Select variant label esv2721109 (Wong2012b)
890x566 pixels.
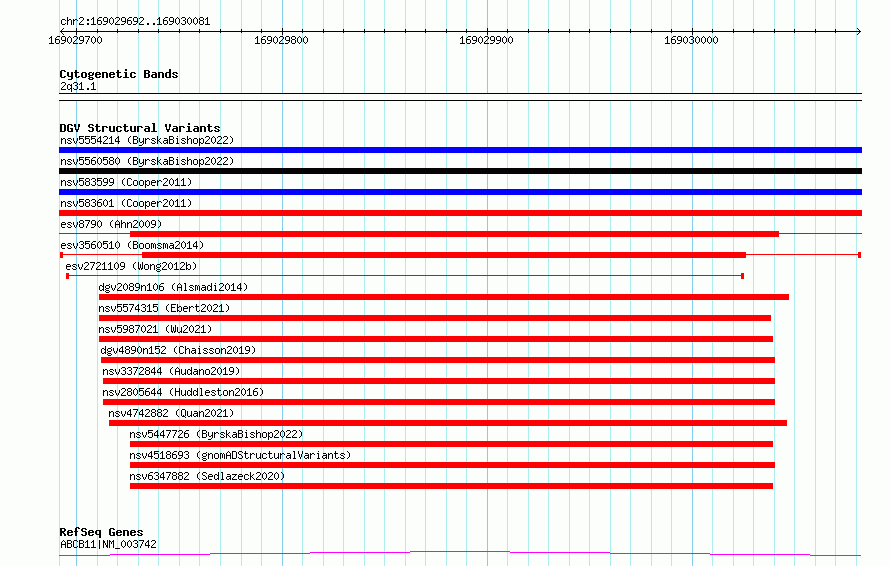tap(131, 266)
